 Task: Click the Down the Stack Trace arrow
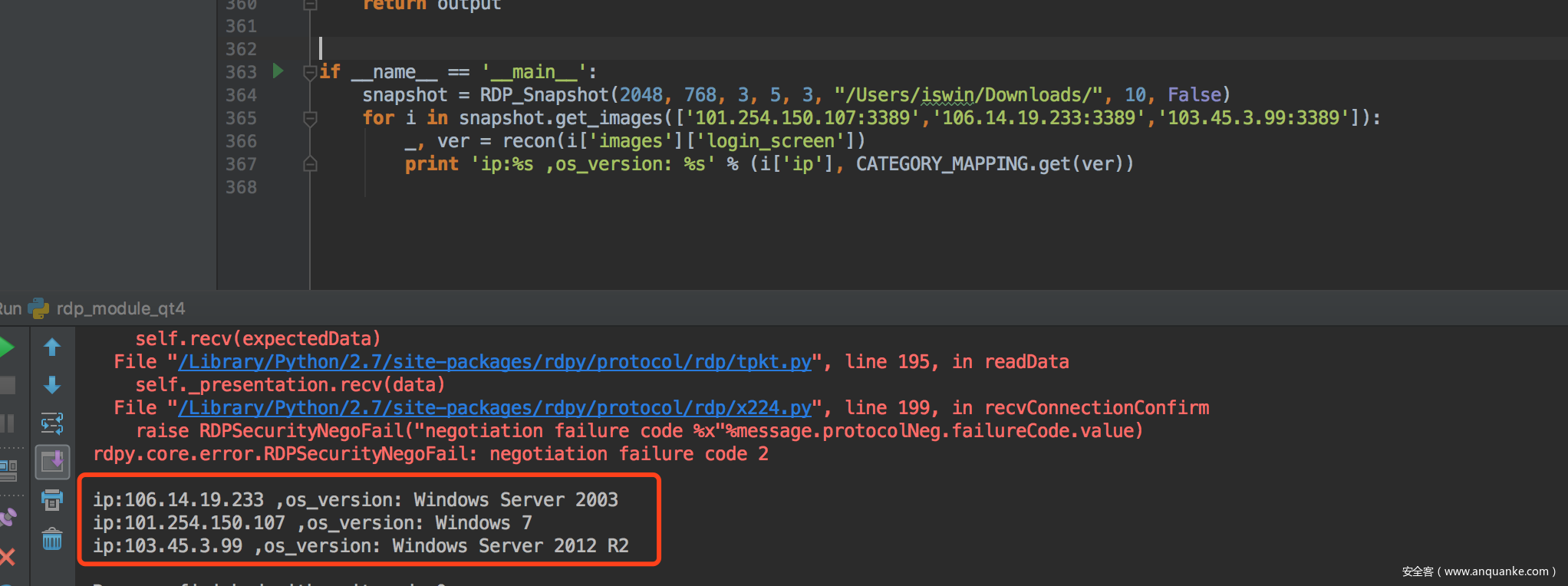click(52, 385)
